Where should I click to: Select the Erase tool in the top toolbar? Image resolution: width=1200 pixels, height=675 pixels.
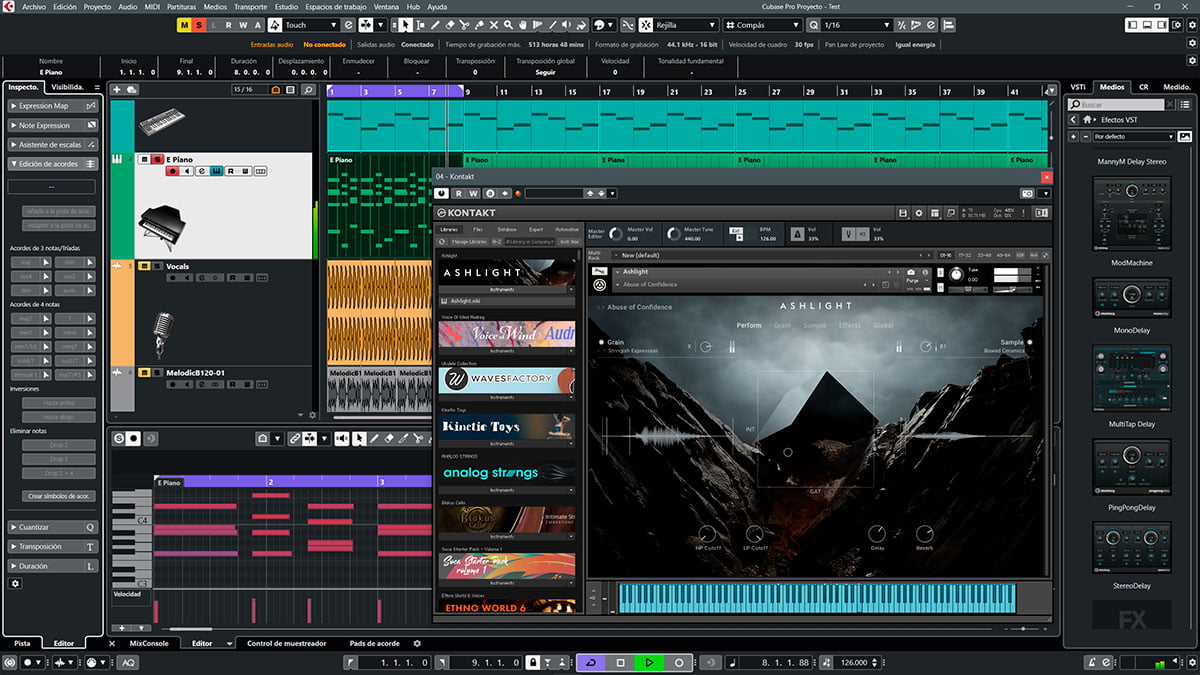pyautogui.click(x=450, y=25)
